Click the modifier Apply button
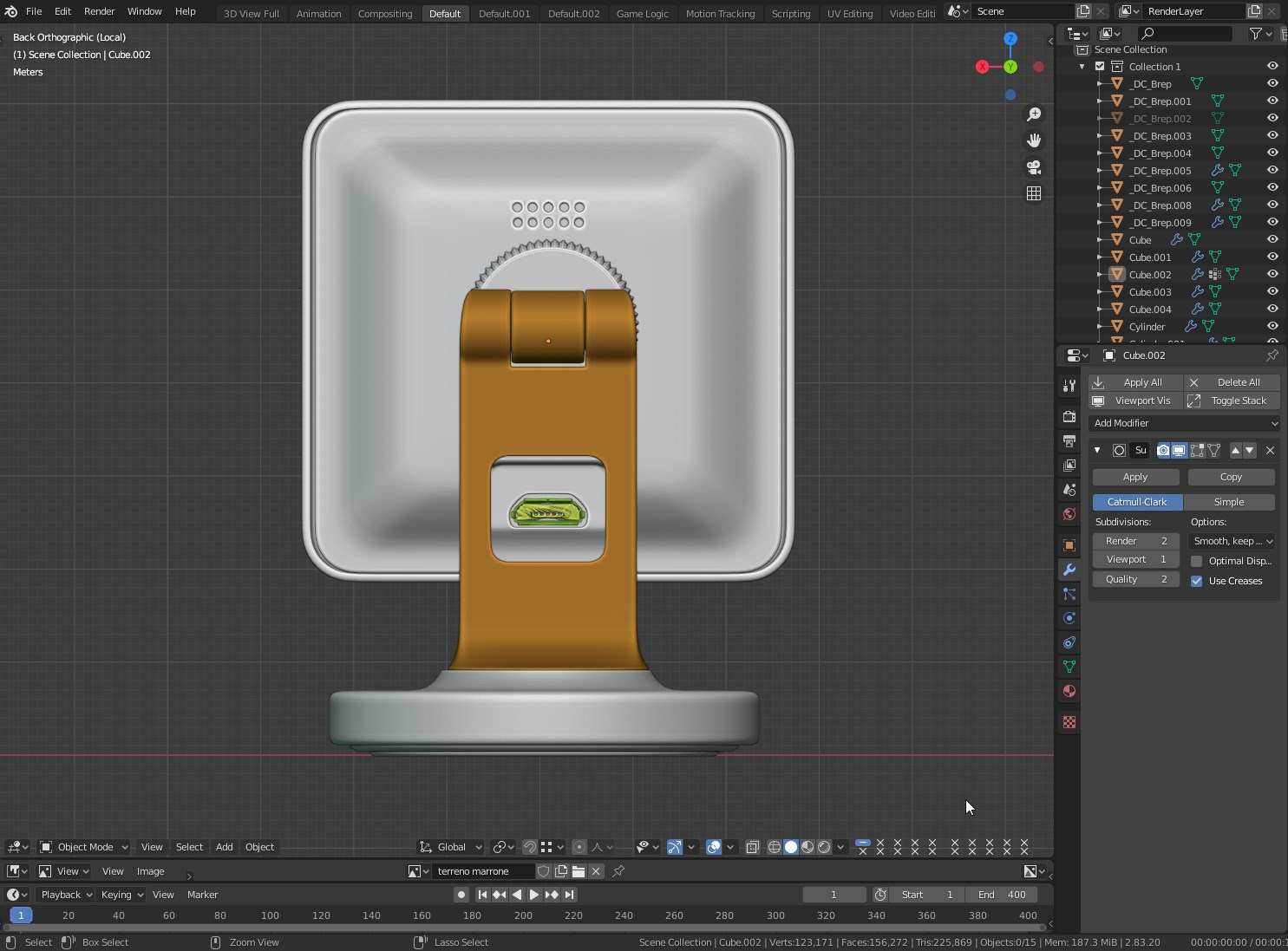 coord(1135,477)
